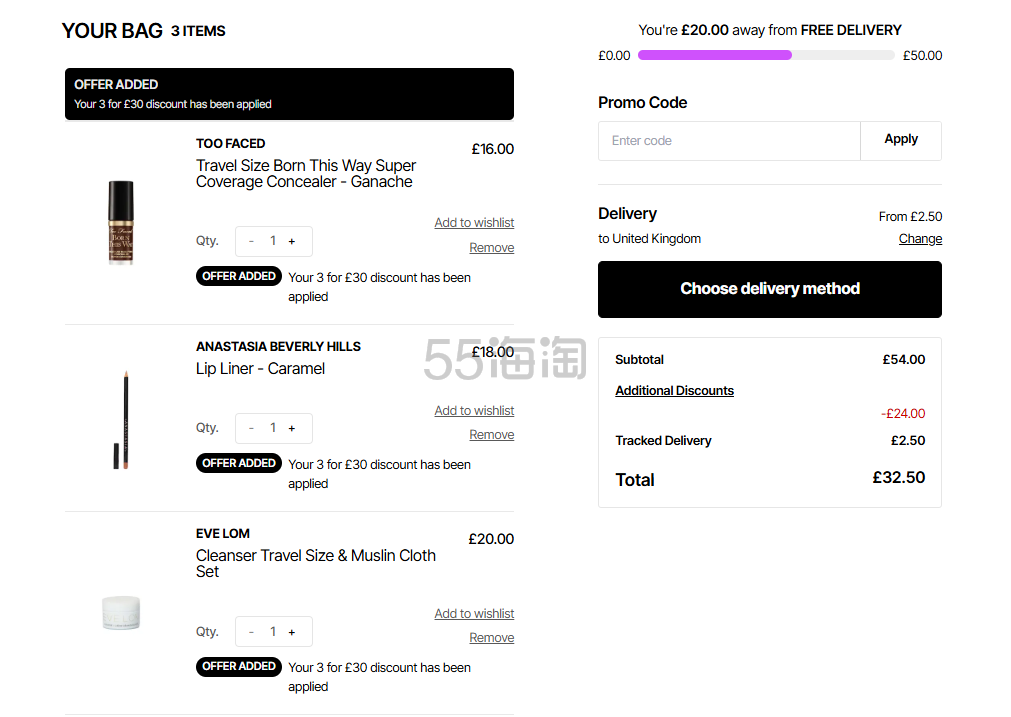1011x717 pixels.
Task: Increase Eve Lom Cleanser set quantity
Action: [x=292, y=632]
